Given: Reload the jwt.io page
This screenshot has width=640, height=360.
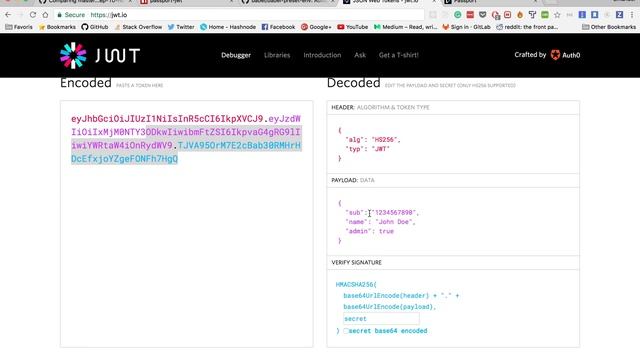Looking at the screenshot, I should (33, 15).
